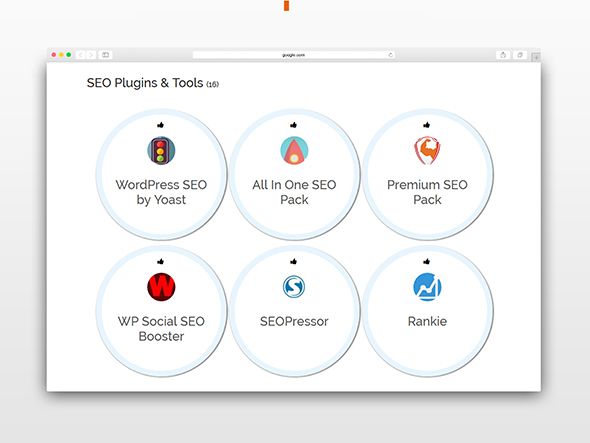Viewport: 590px width, 443px height.
Task: Open the All In One SEO Pack icon
Action: pos(294,150)
